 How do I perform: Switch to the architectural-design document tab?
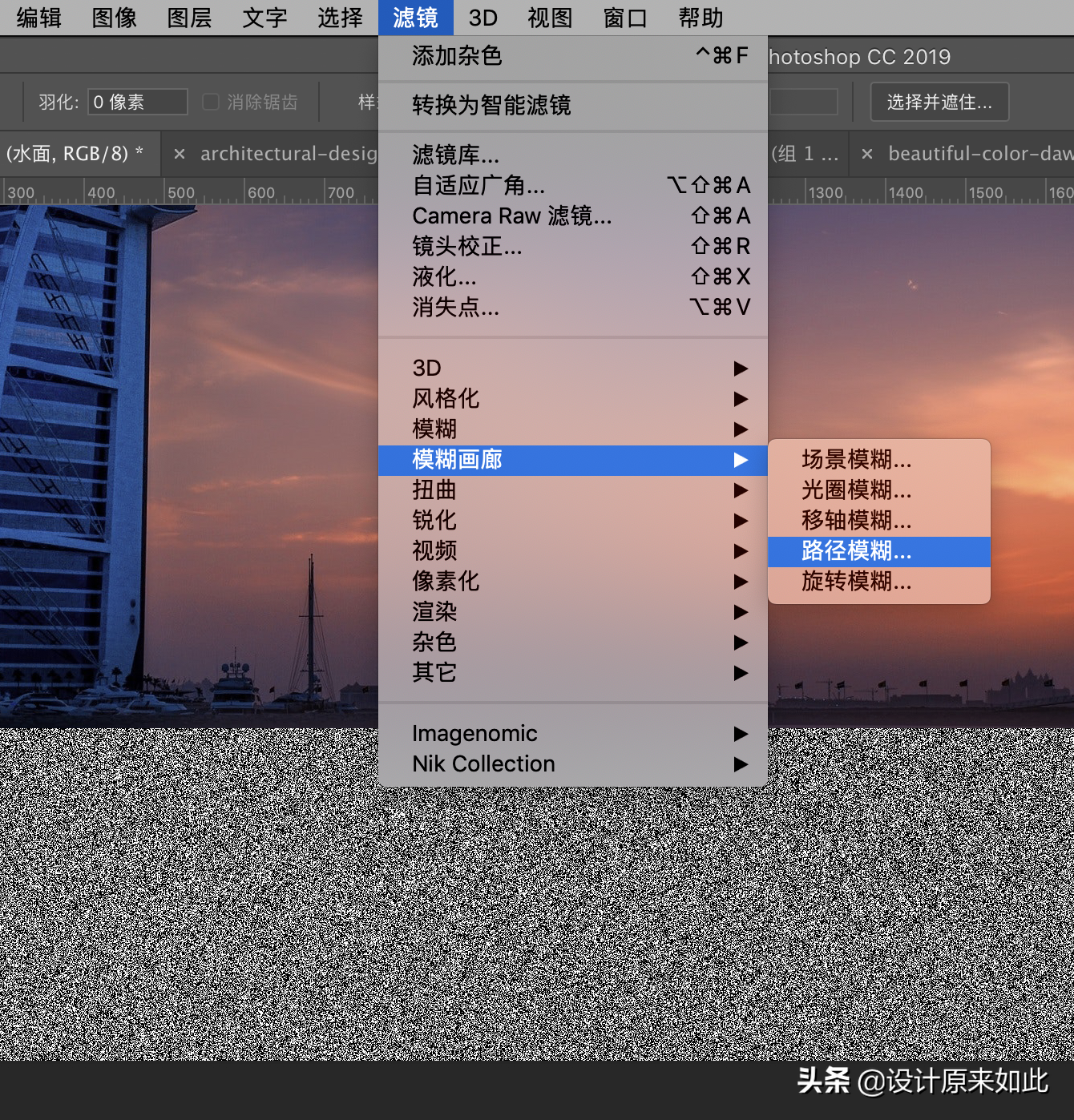[289, 153]
